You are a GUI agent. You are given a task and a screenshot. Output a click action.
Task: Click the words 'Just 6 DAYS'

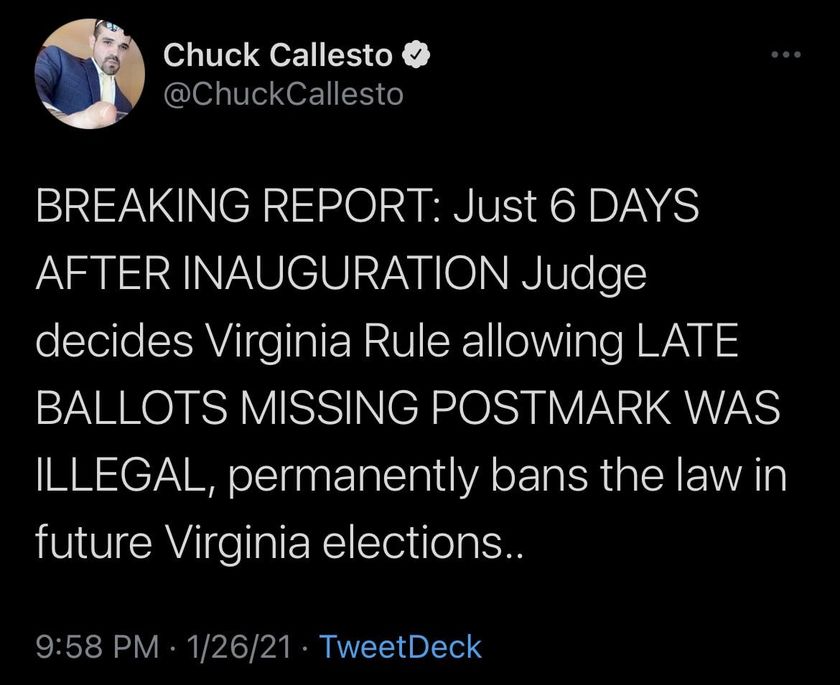(x=576, y=206)
